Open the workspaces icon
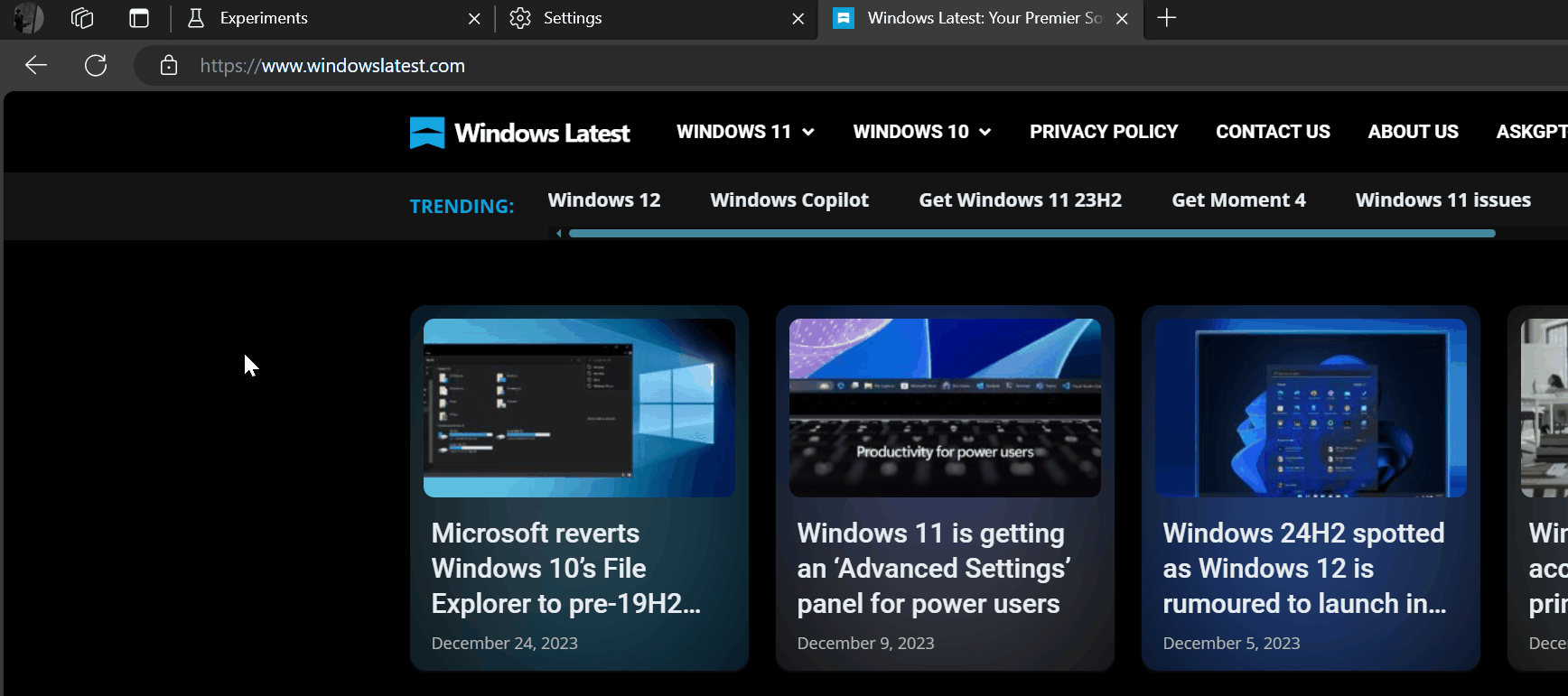1568x696 pixels. point(82,18)
